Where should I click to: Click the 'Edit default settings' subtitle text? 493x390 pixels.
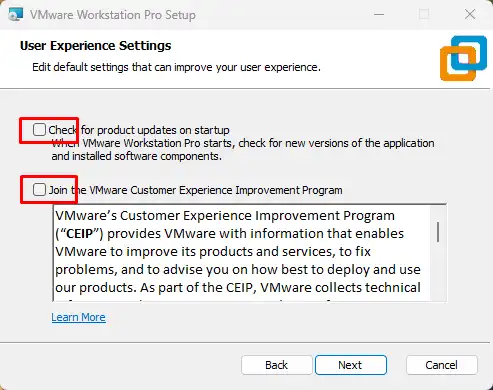176,67
